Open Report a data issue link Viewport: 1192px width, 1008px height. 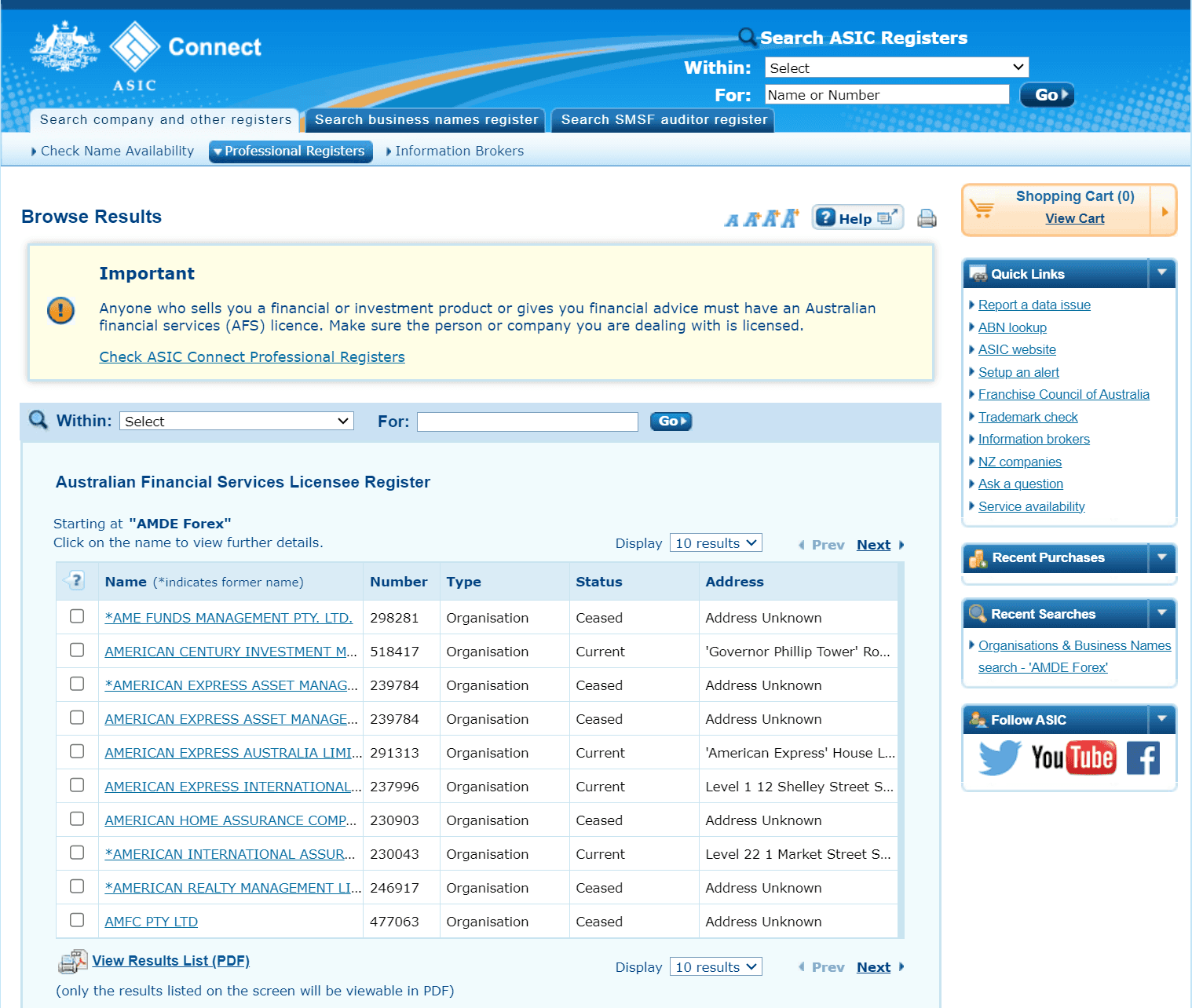[1034, 305]
